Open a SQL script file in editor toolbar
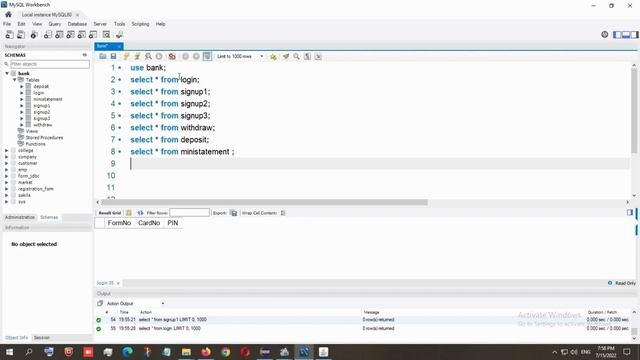Screen dimensions: 640x360 pos(103,56)
